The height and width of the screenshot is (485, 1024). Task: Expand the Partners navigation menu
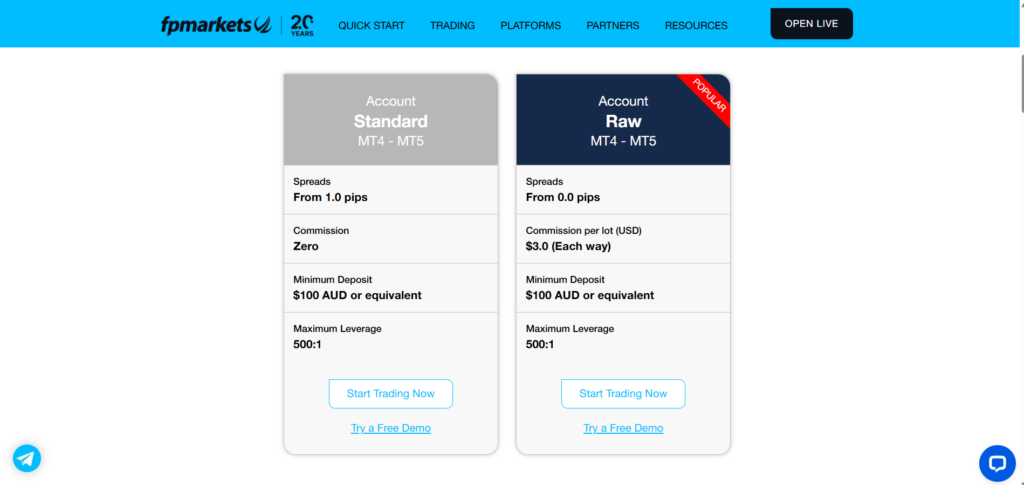tap(612, 25)
